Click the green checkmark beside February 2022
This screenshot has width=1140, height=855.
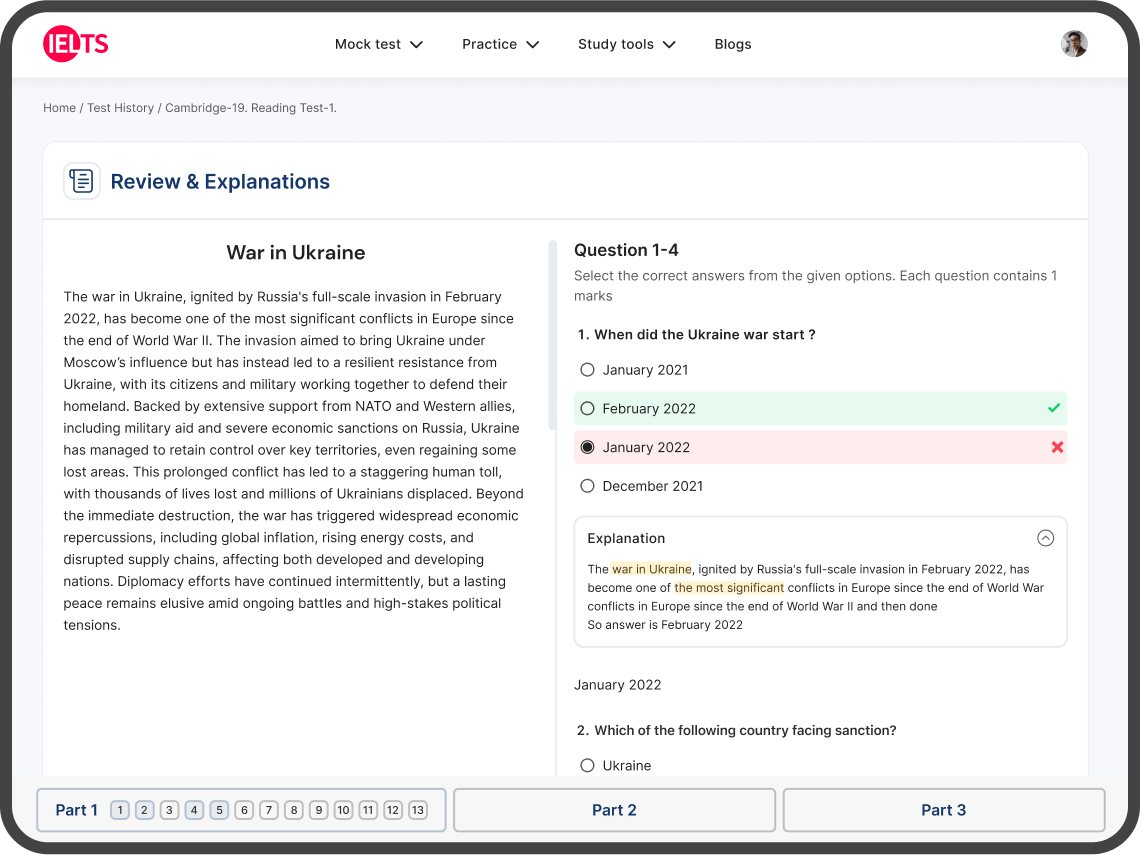coord(1053,408)
